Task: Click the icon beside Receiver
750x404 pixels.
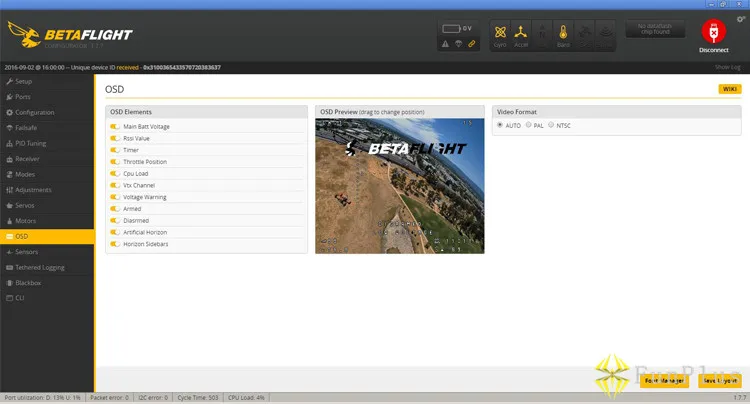Action: point(10,159)
